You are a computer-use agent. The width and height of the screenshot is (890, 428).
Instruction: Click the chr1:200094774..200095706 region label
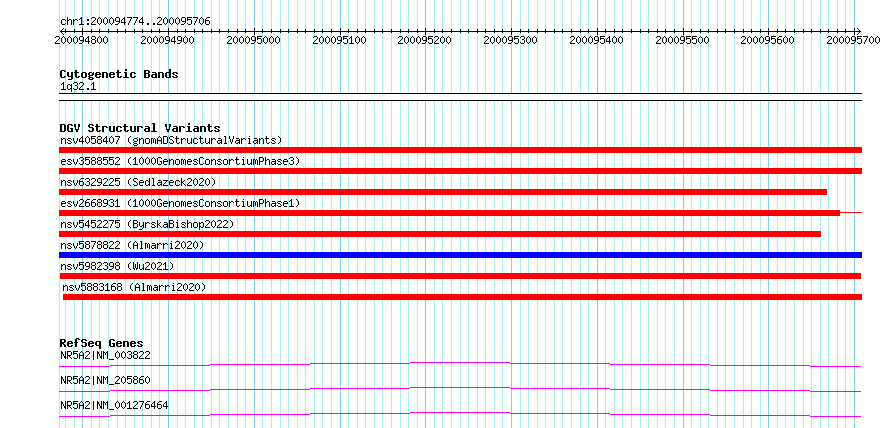pyautogui.click(x=135, y=22)
